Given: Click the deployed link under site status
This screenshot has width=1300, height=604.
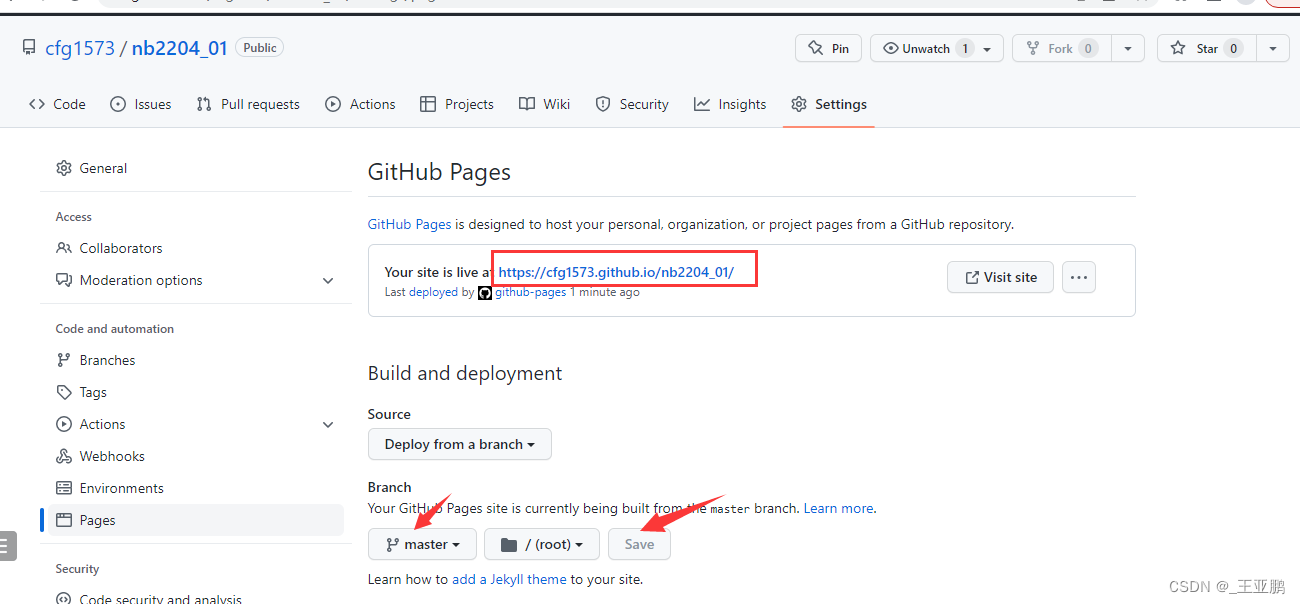Looking at the screenshot, I should coord(433,292).
